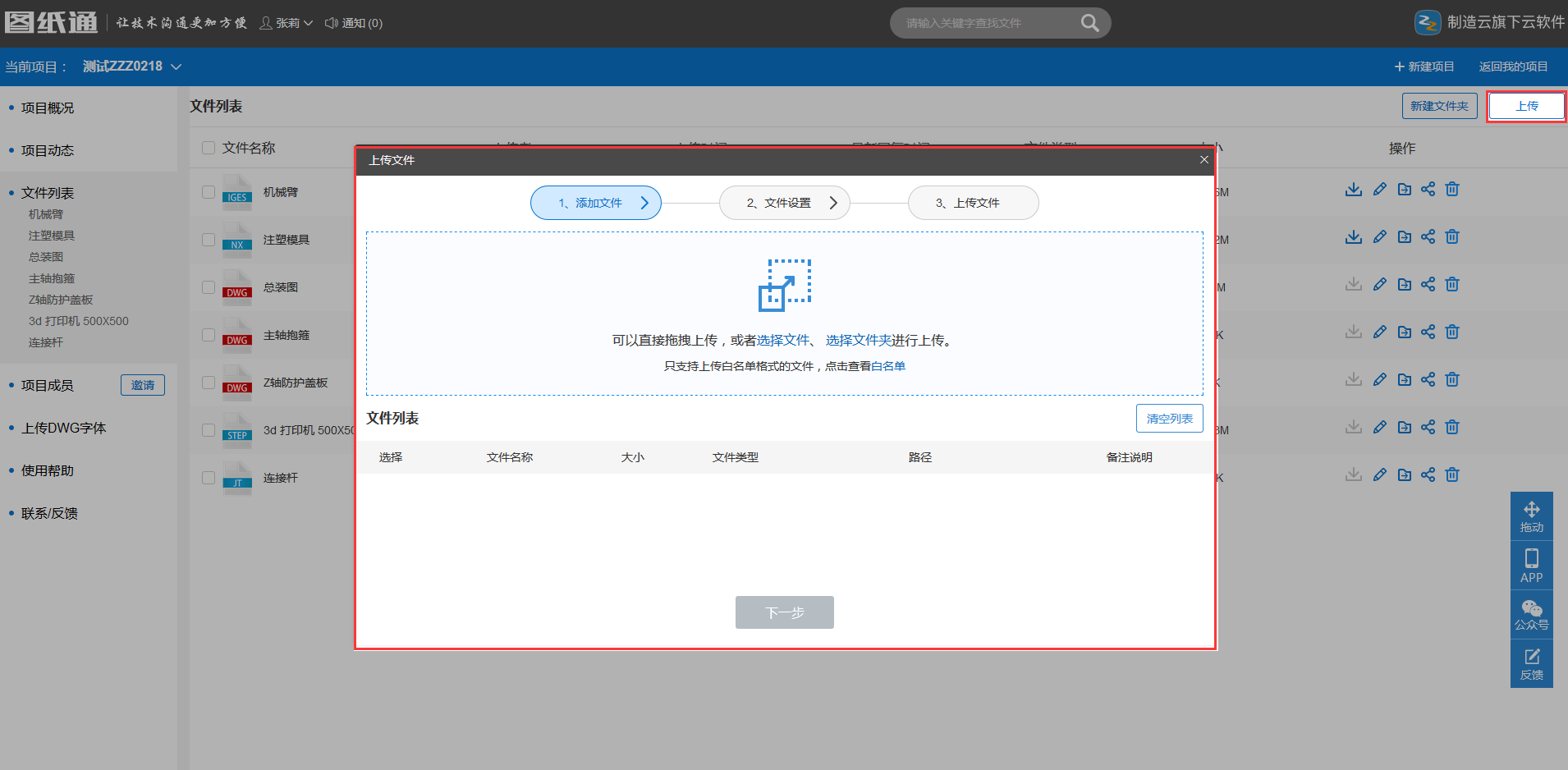Click the 下一步 button
Image resolution: width=1568 pixels, height=770 pixels.
(x=785, y=612)
